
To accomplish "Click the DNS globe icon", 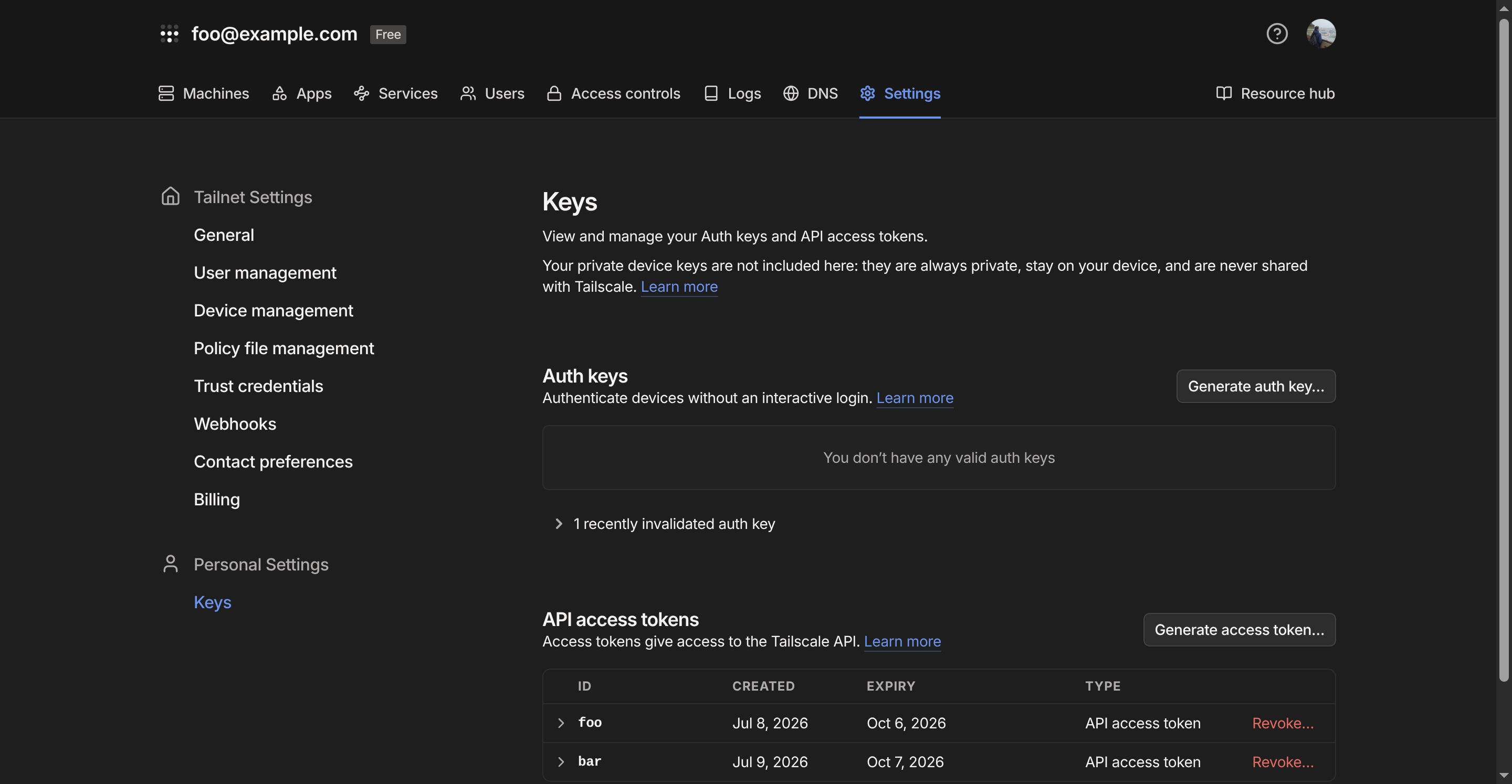I will tap(791, 93).
